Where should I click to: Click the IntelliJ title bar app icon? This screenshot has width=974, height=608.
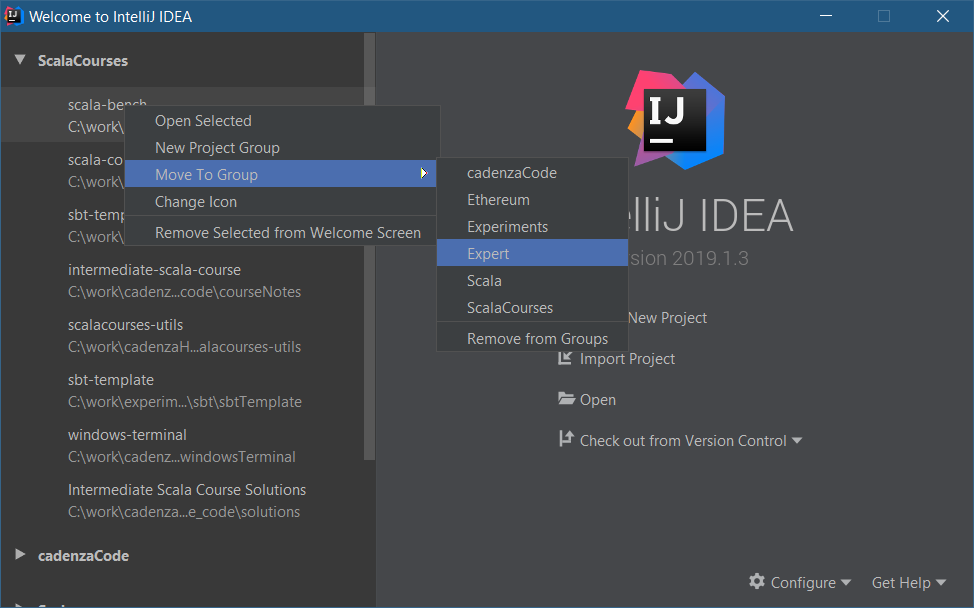13,16
